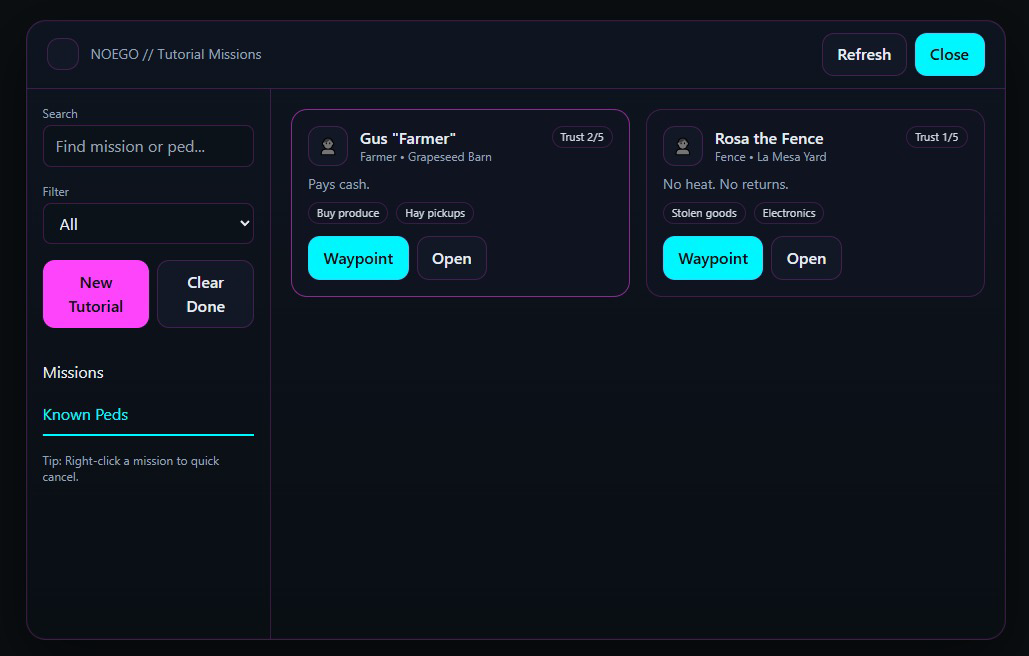
Task: Click the Rosa the Fence name heading
Action: click(769, 138)
